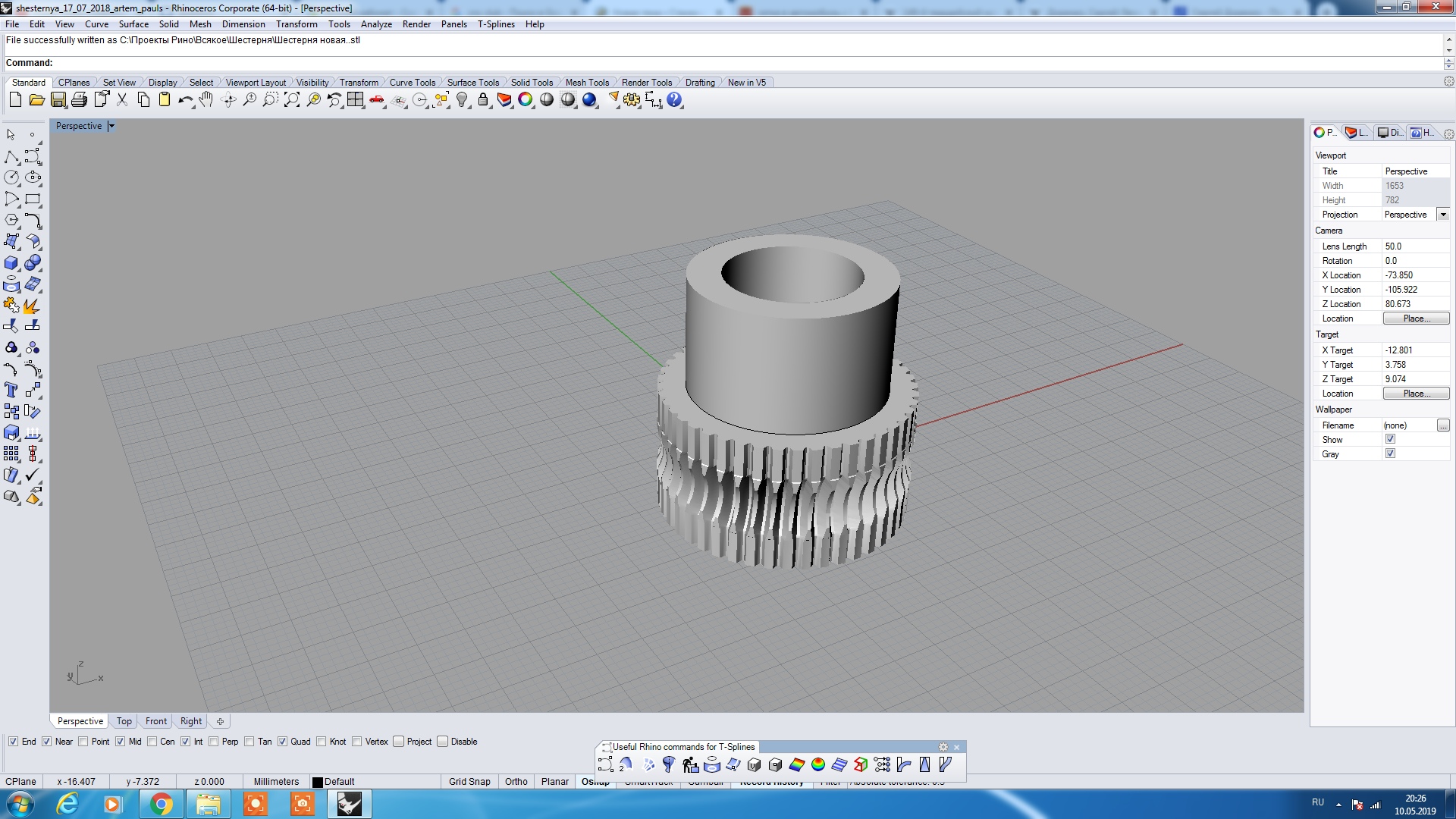Click the Save file icon

[58, 100]
